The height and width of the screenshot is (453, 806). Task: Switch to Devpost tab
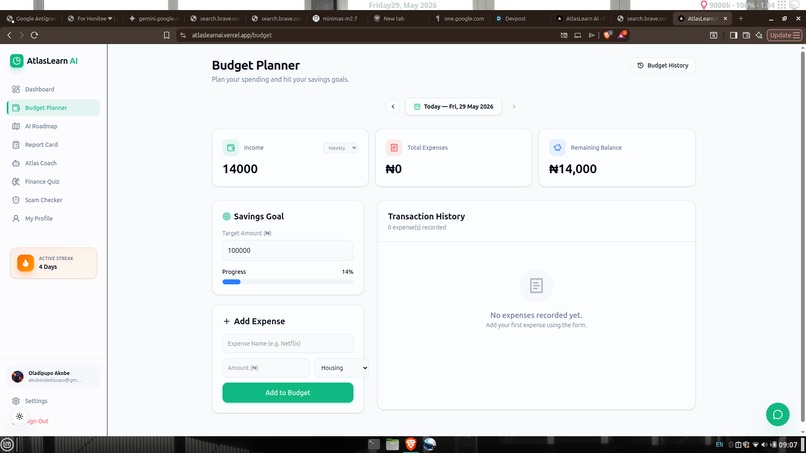[x=514, y=19]
